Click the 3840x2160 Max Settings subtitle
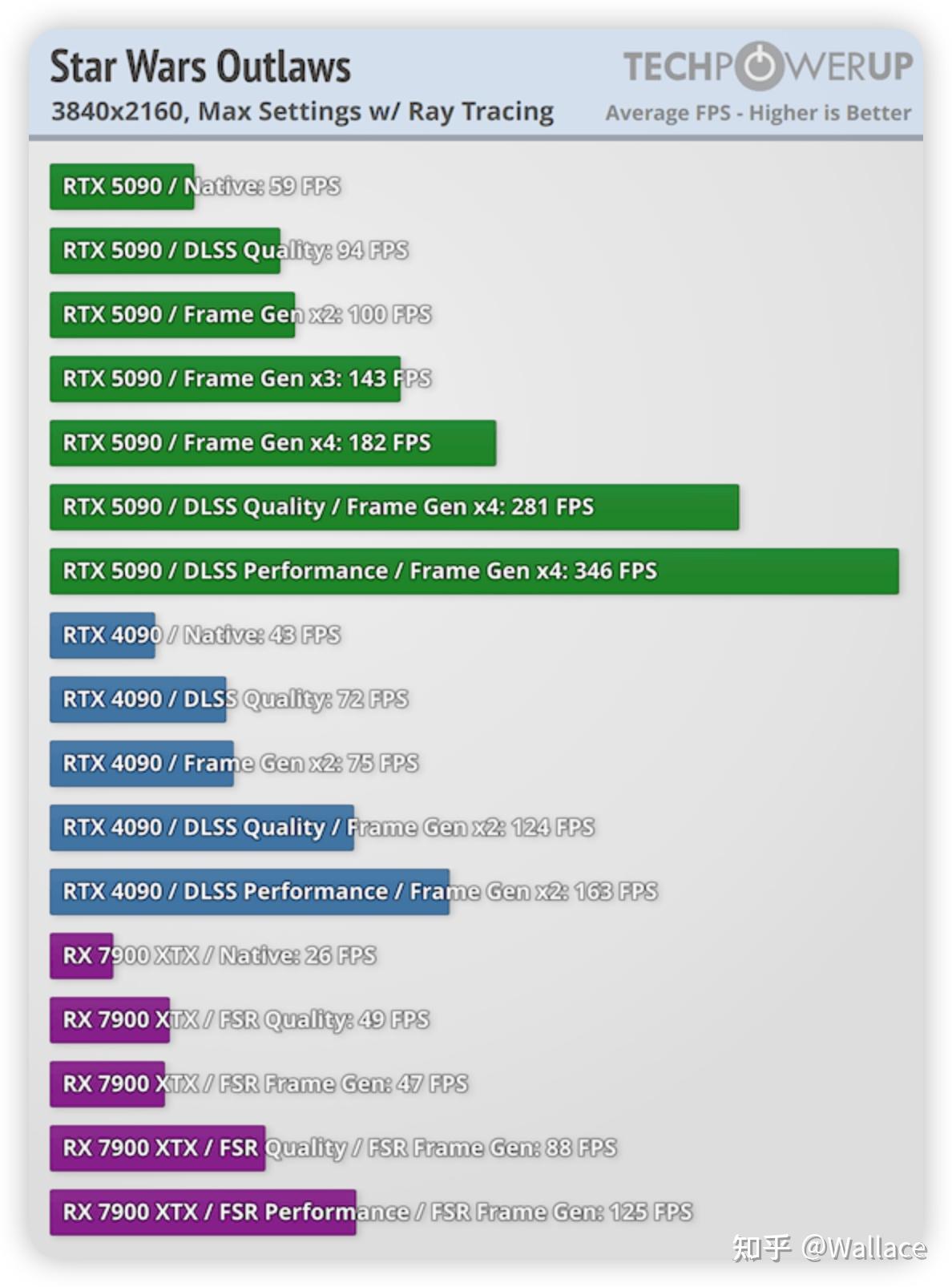 click(x=302, y=111)
